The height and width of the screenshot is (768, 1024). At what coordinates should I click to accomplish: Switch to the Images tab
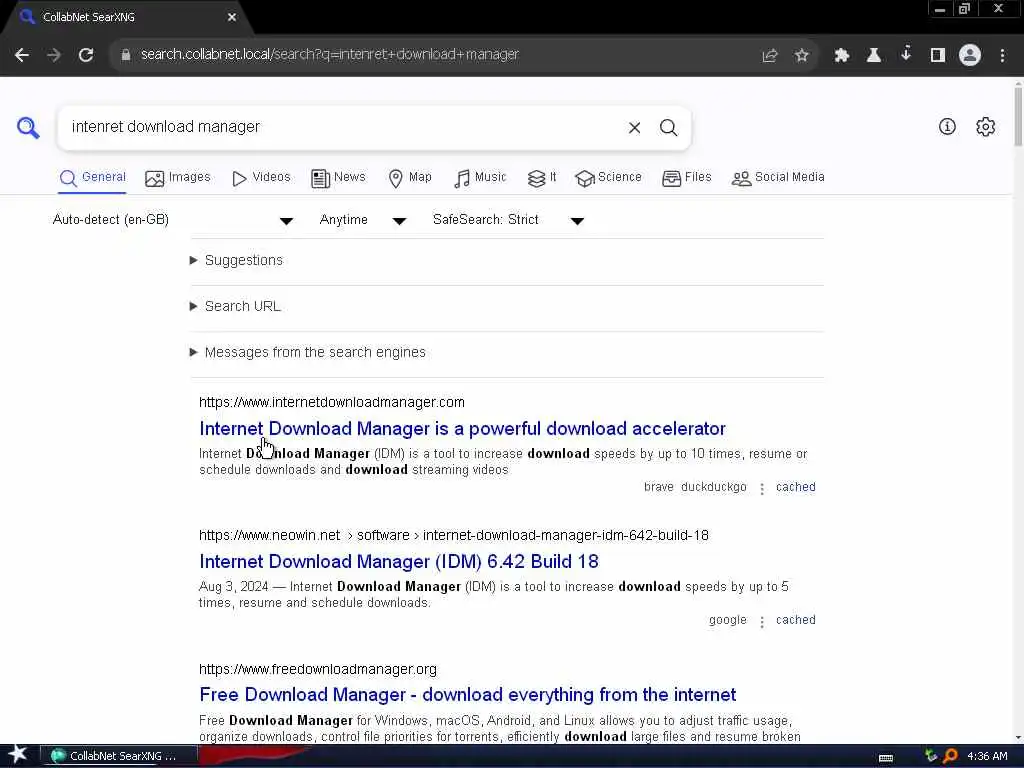[x=178, y=178]
